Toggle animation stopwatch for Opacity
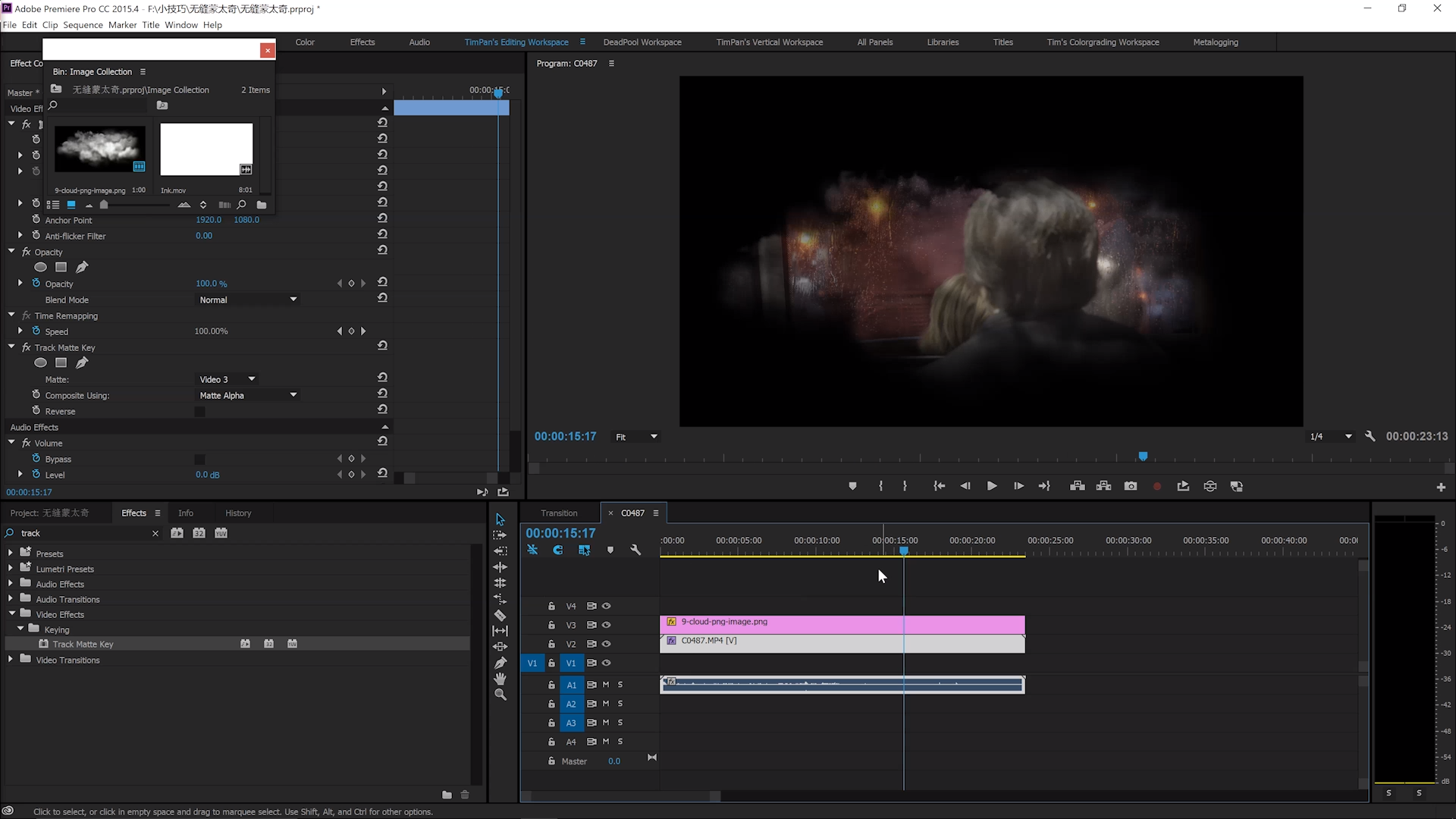Image resolution: width=1456 pixels, height=819 pixels. pos(36,283)
